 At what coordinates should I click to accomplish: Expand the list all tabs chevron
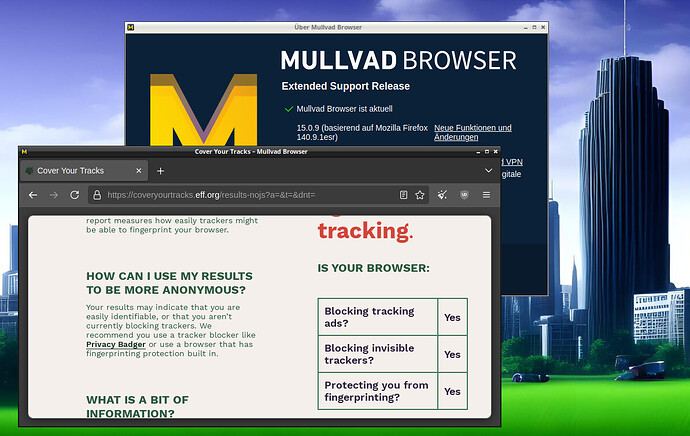pyautogui.click(x=488, y=170)
